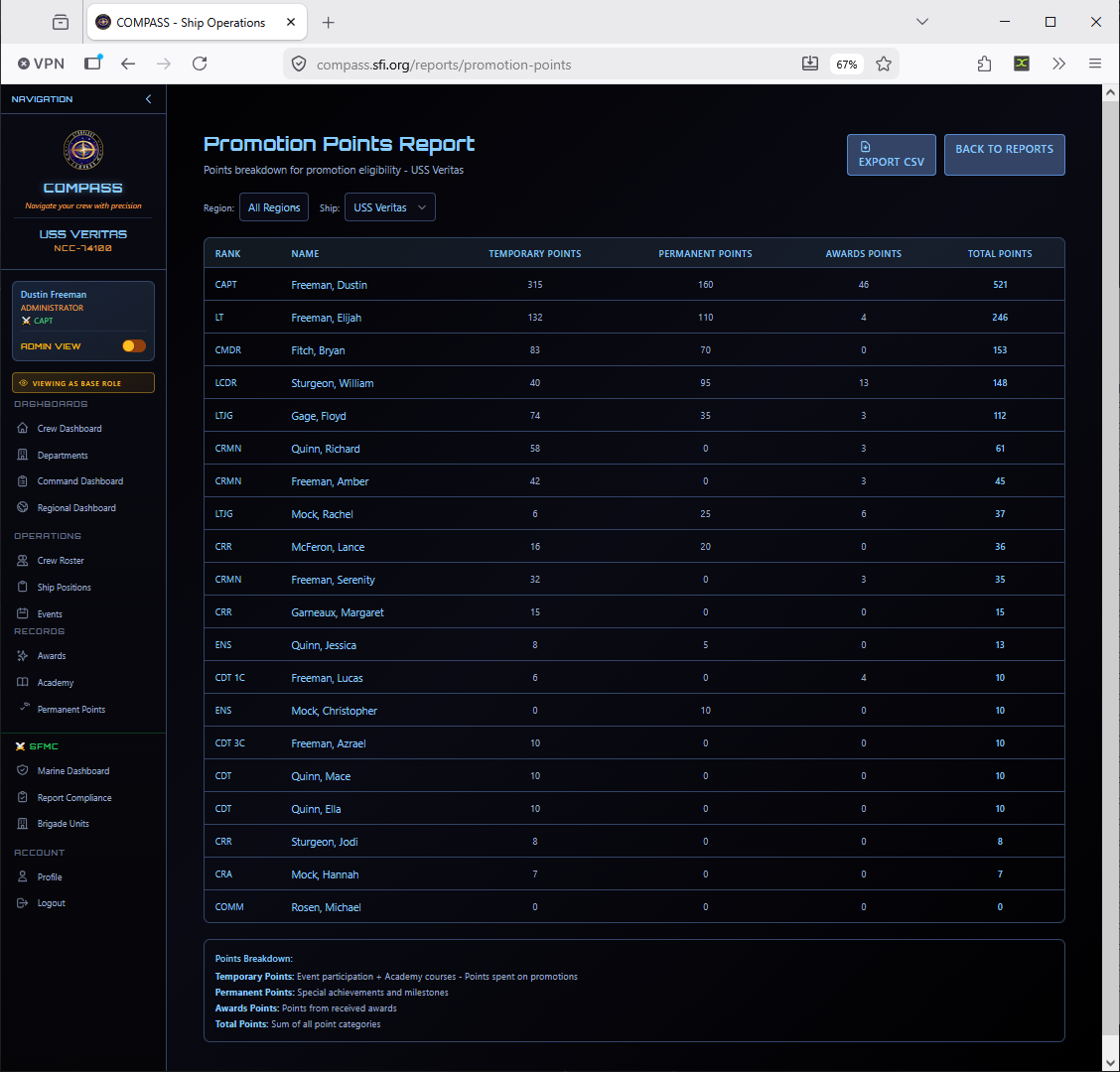The image size is (1120, 1072).
Task: Open Crew Dashboard home icon
Action: click(x=23, y=429)
